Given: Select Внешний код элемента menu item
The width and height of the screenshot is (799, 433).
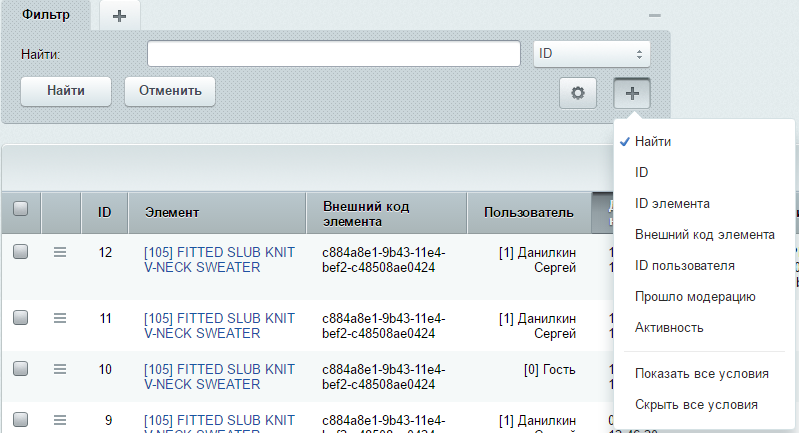Looking at the screenshot, I should 705,235.
